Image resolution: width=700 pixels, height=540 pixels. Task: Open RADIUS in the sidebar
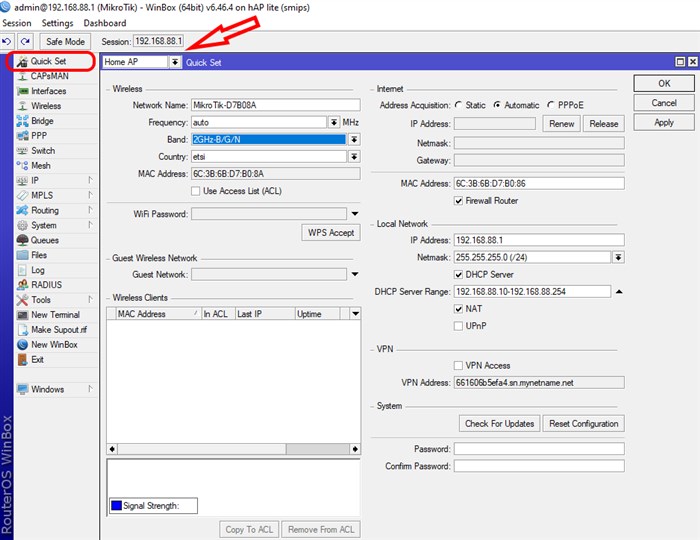[x=46, y=285]
